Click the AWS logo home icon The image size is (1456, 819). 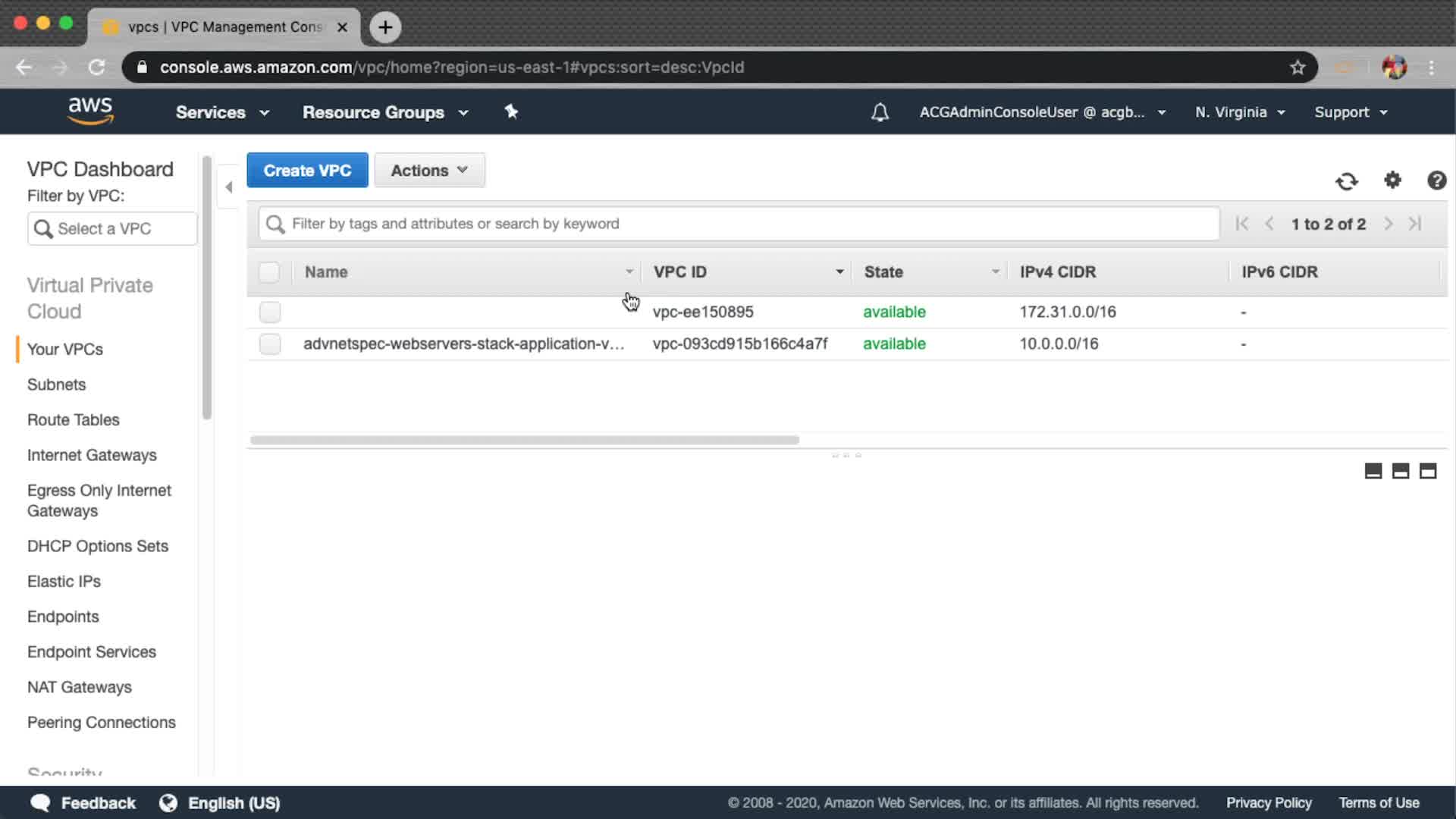[90, 111]
